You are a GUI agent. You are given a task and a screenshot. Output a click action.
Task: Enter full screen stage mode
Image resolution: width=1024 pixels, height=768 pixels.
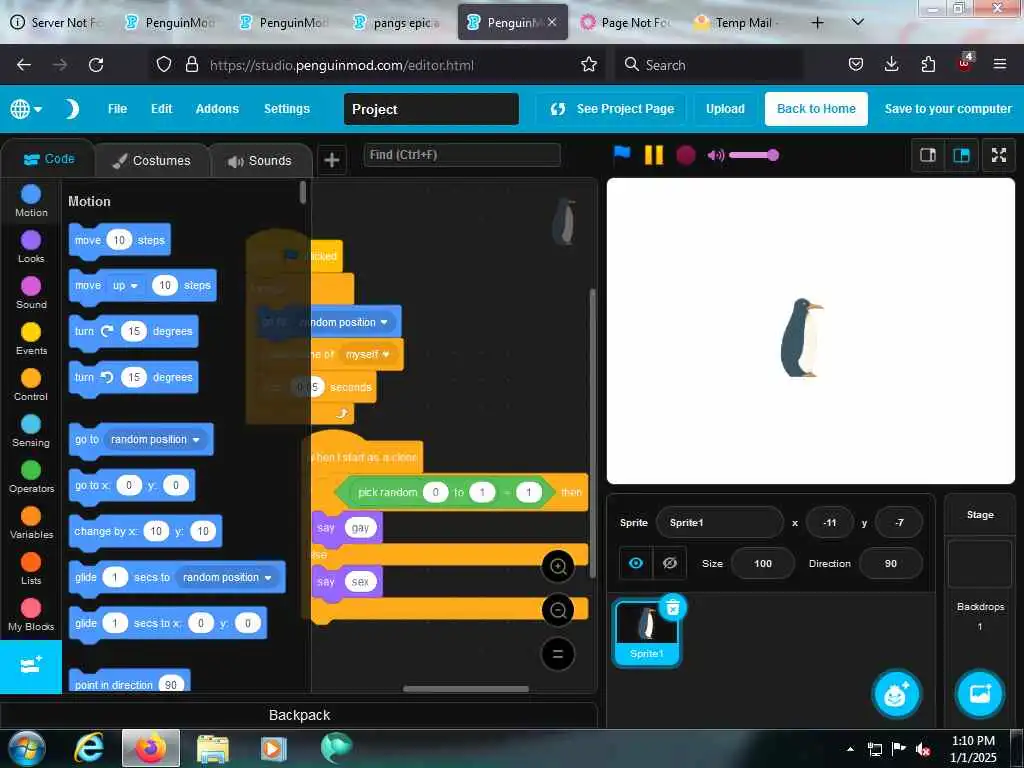click(x=999, y=155)
